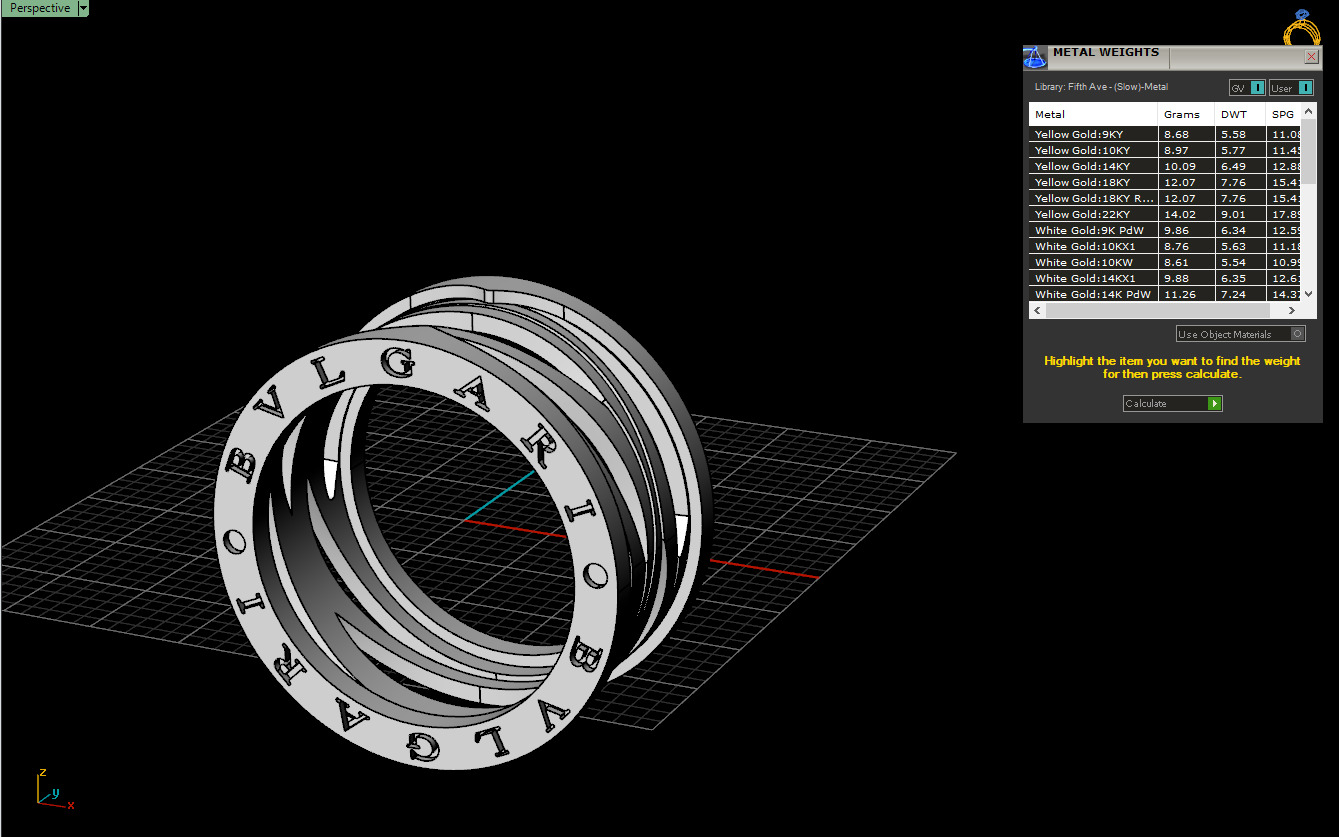Click the Library: Fifth Ave - (Slow)-Metal label
1339x837 pixels.
click(x=1101, y=87)
